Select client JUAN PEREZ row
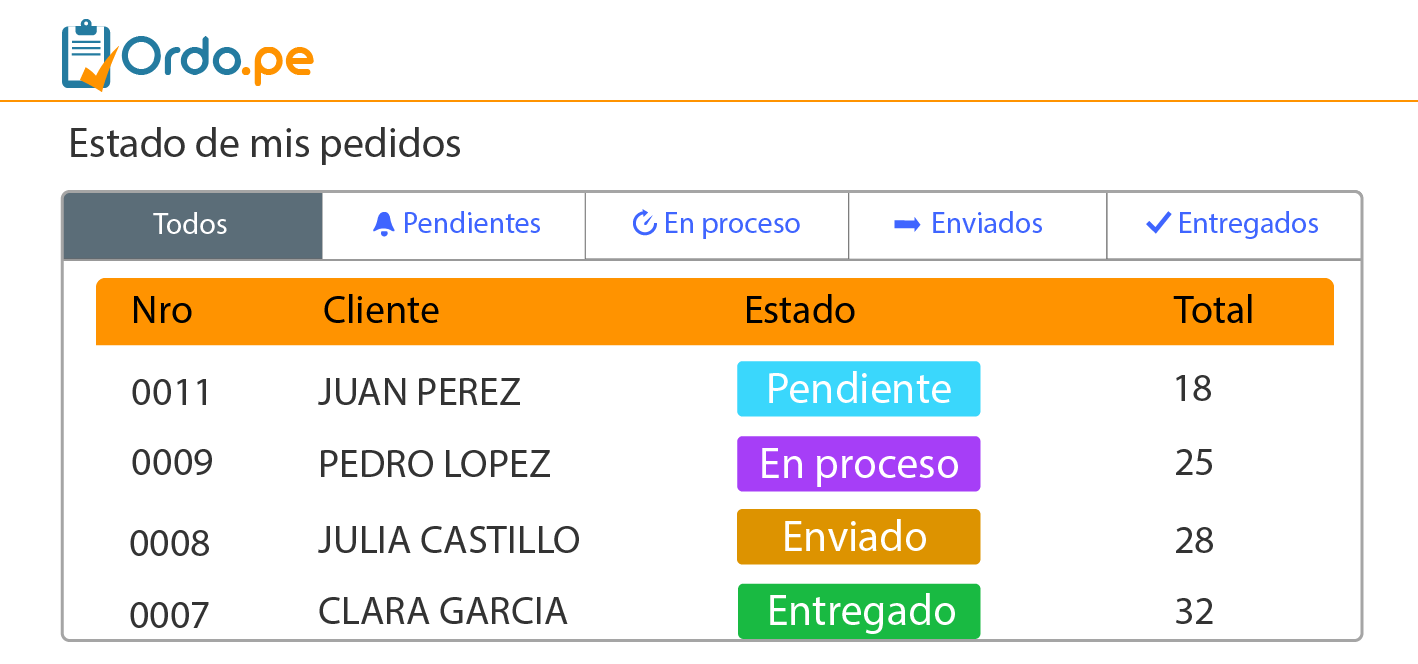Viewport: 1418px width, 664px height. point(419,392)
